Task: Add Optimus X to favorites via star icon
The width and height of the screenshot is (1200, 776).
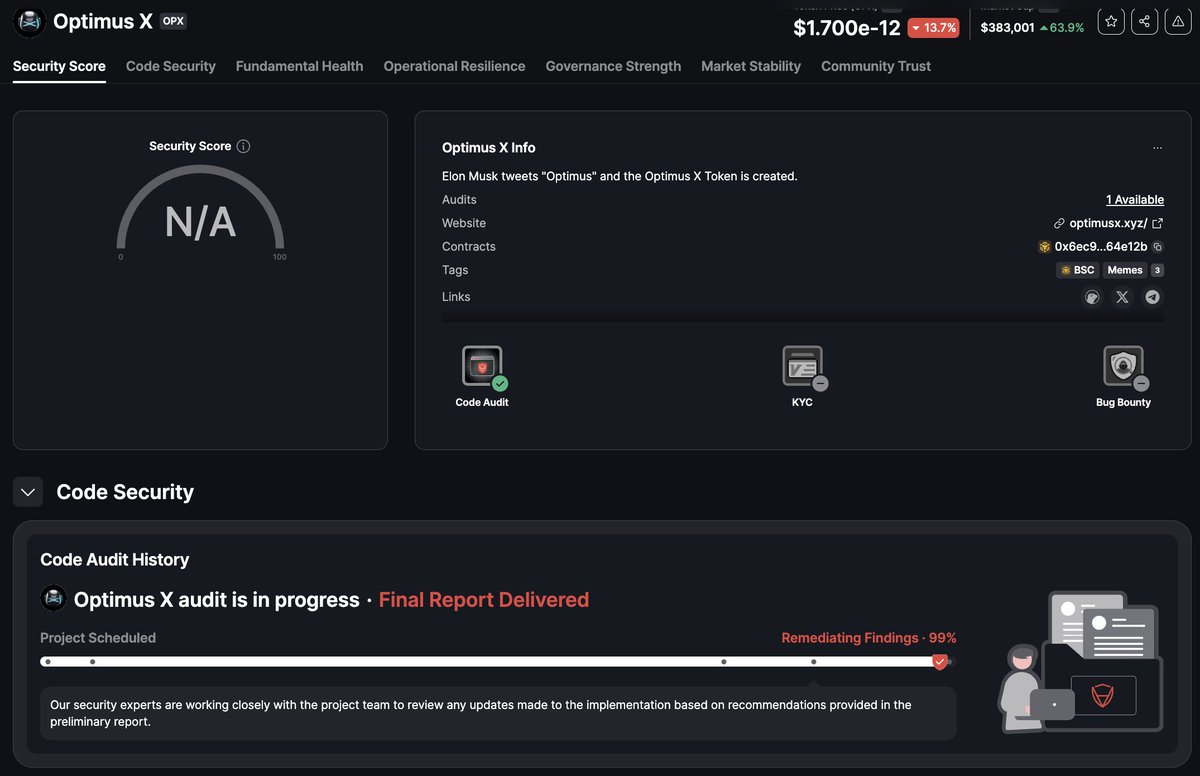Action: point(1111,21)
